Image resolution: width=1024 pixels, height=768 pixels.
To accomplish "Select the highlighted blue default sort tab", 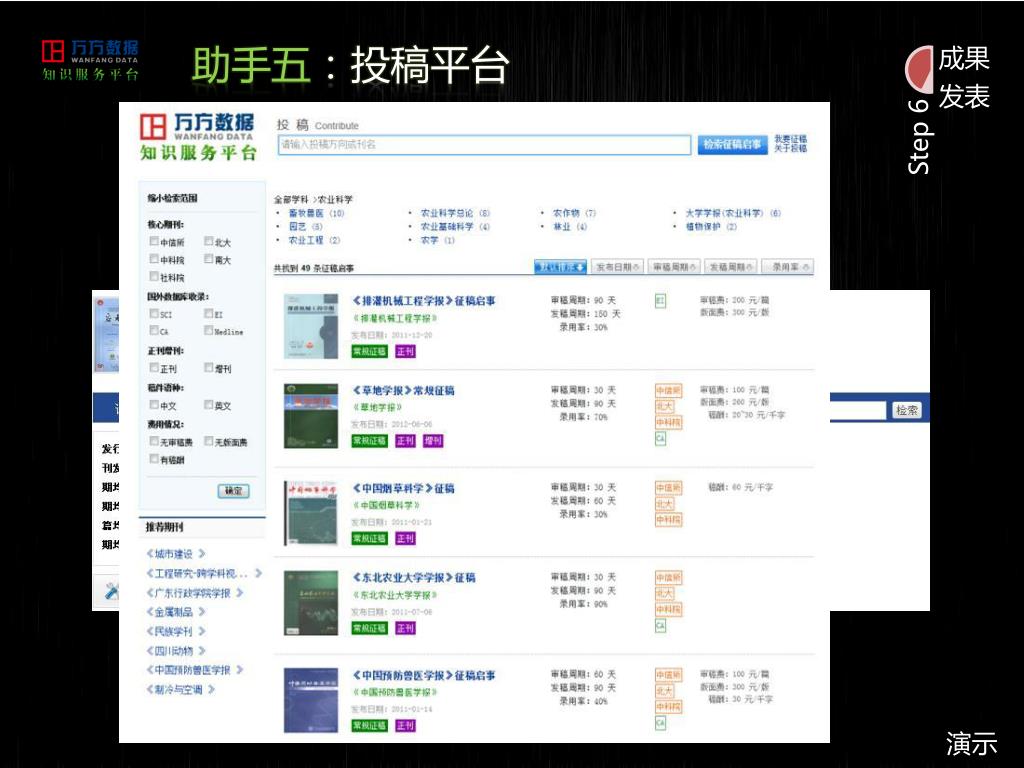I will pos(560,267).
